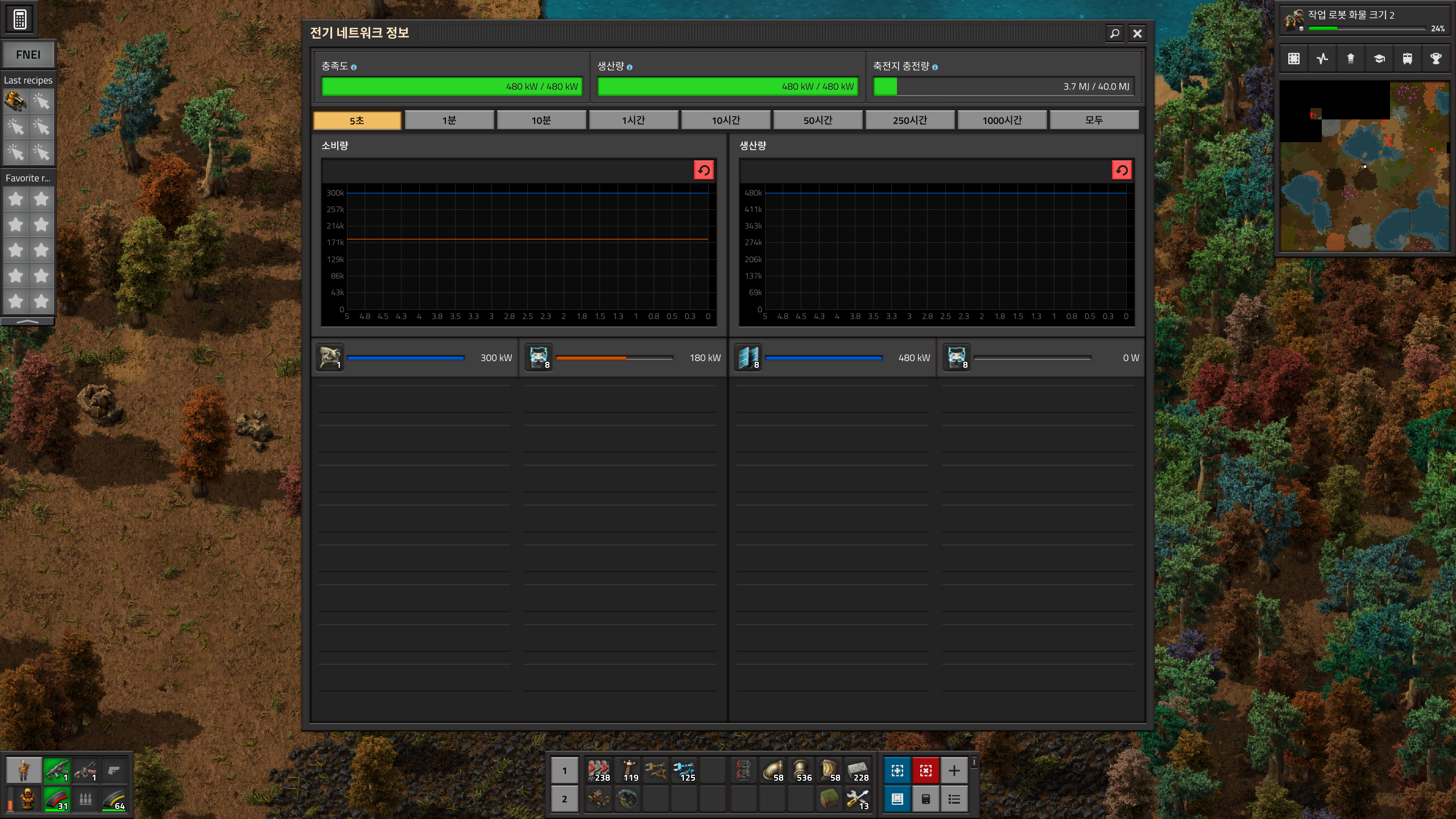Toggle the accumulator 180 kW consumption entry
The width and height of the screenshot is (1456, 819).
pyautogui.click(x=623, y=358)
